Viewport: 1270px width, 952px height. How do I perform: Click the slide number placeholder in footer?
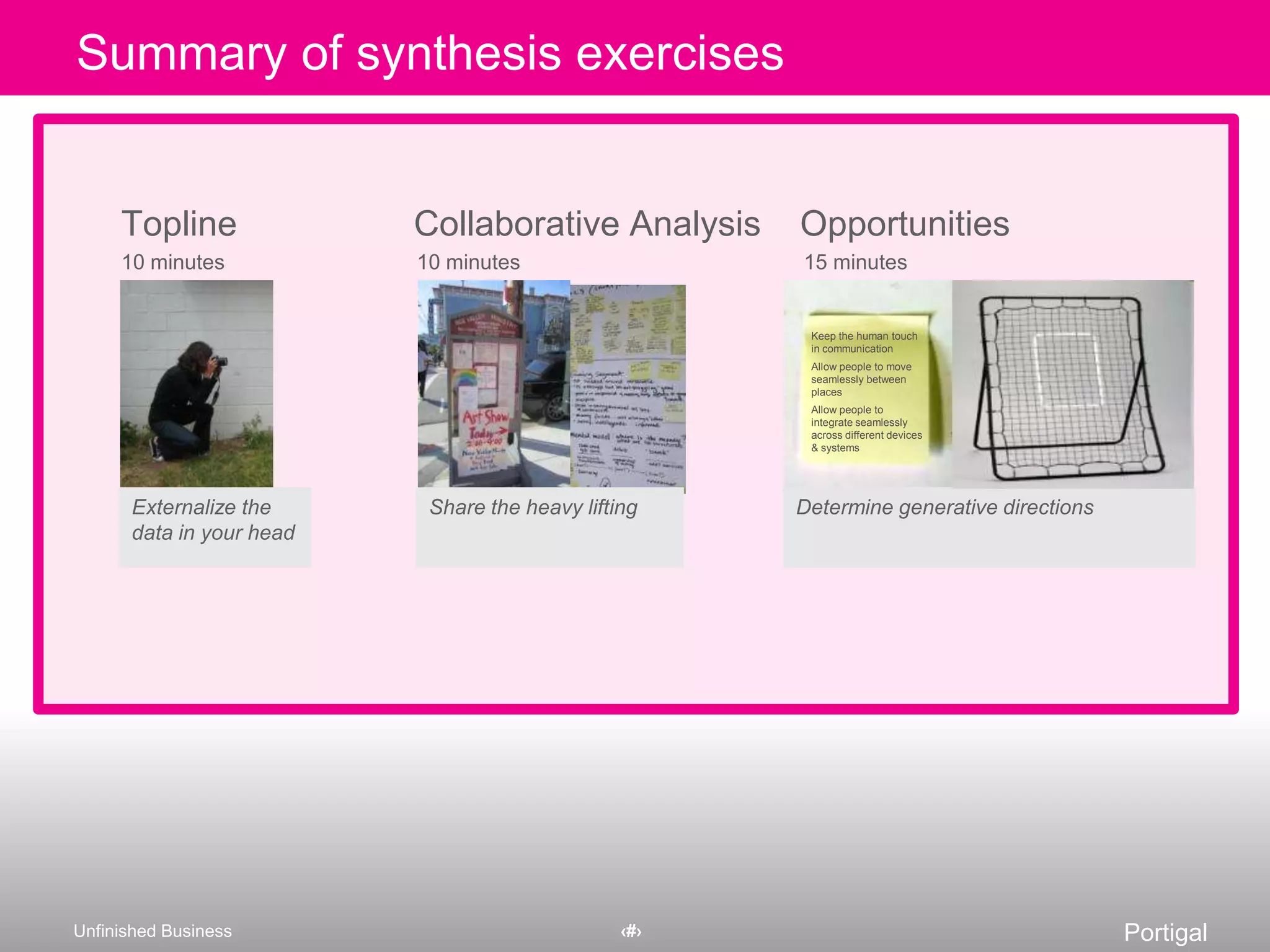631,931
